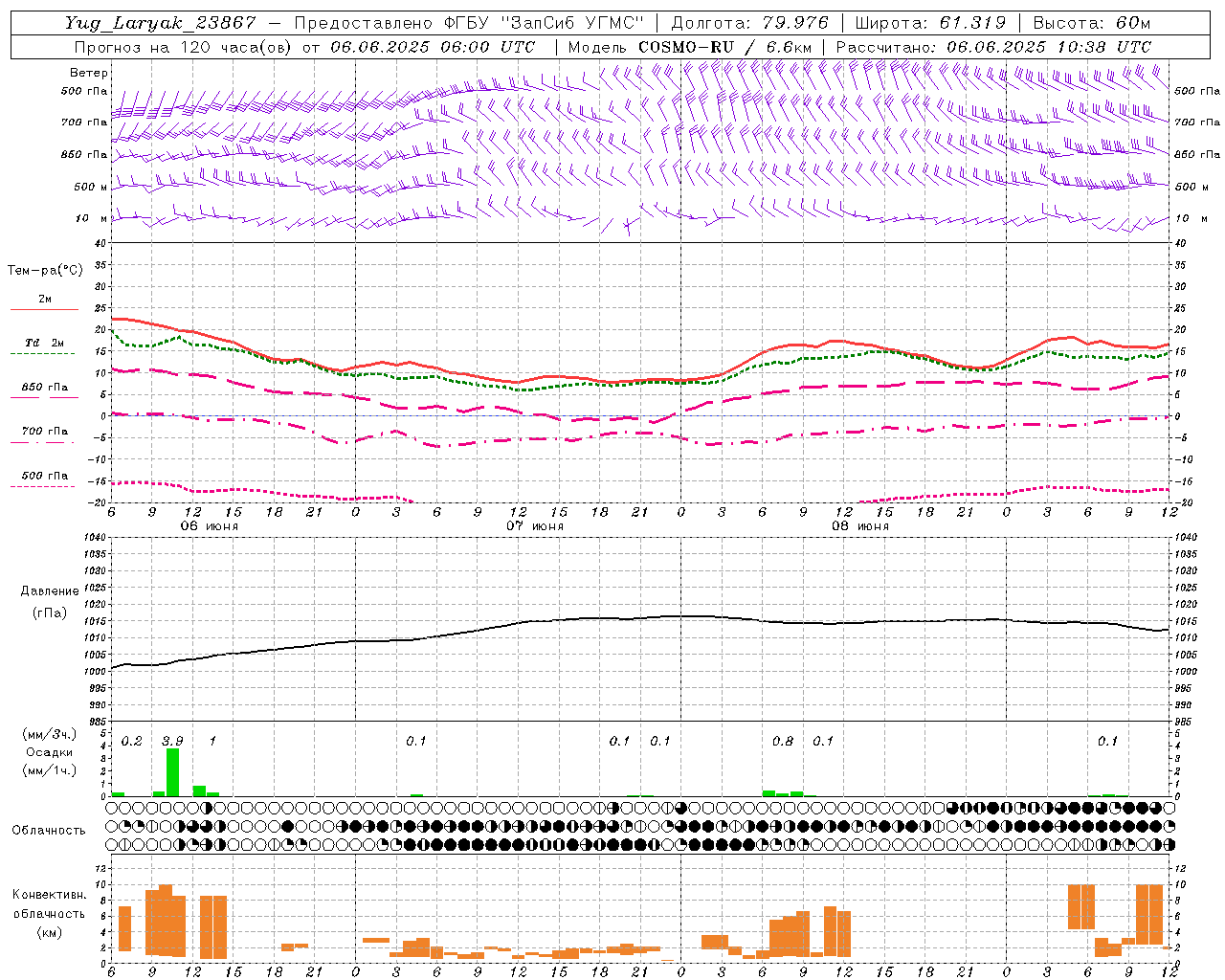The height and width of the screenshot is (980, 1225).
Task: Click the 3.9 precipitation amount value
Action: pos(172,741)
